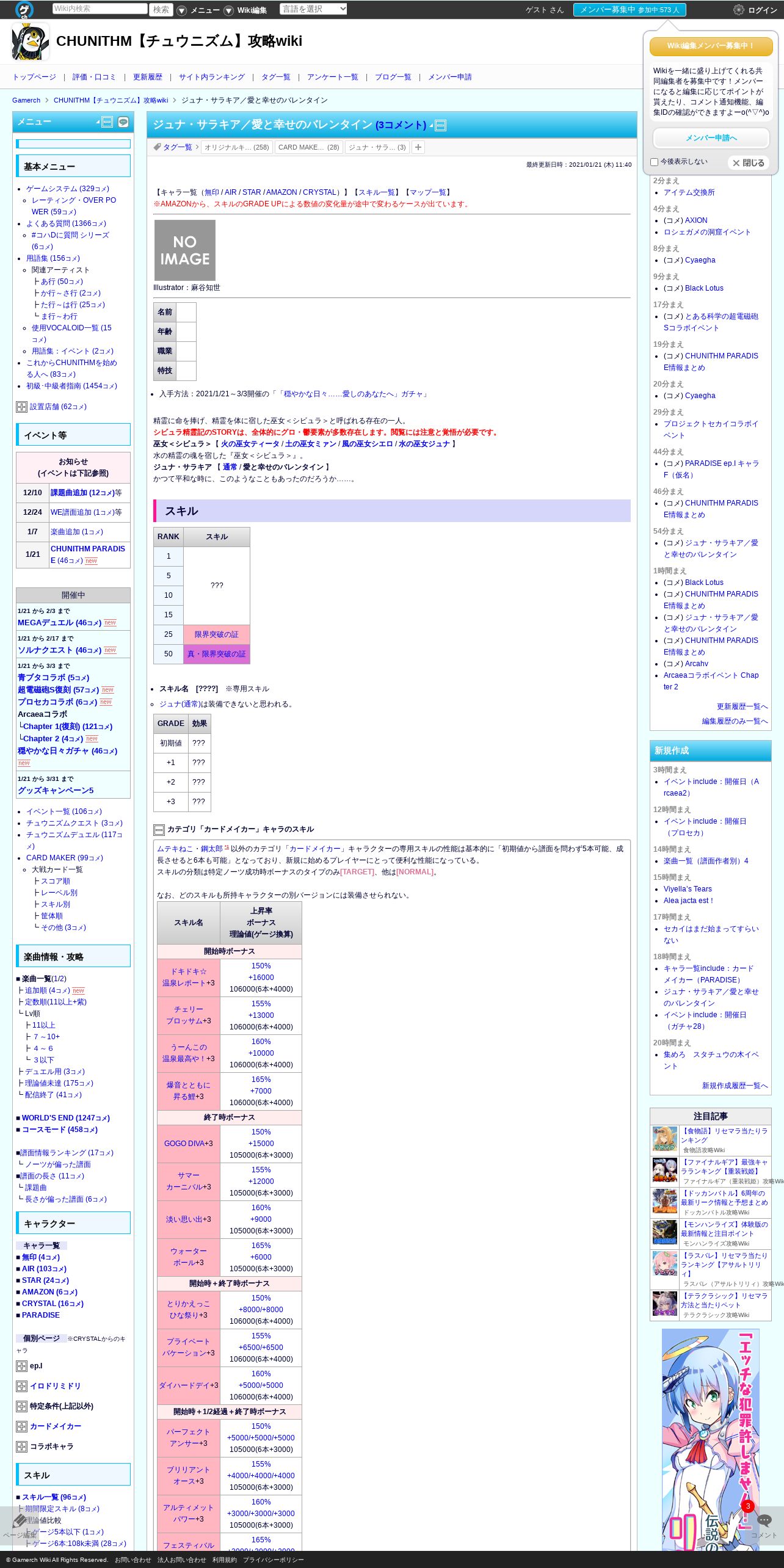Screen dimensions: 784x1568
Task: Open 新規作成履歴一覧へ link
Action: point(735,1086)
